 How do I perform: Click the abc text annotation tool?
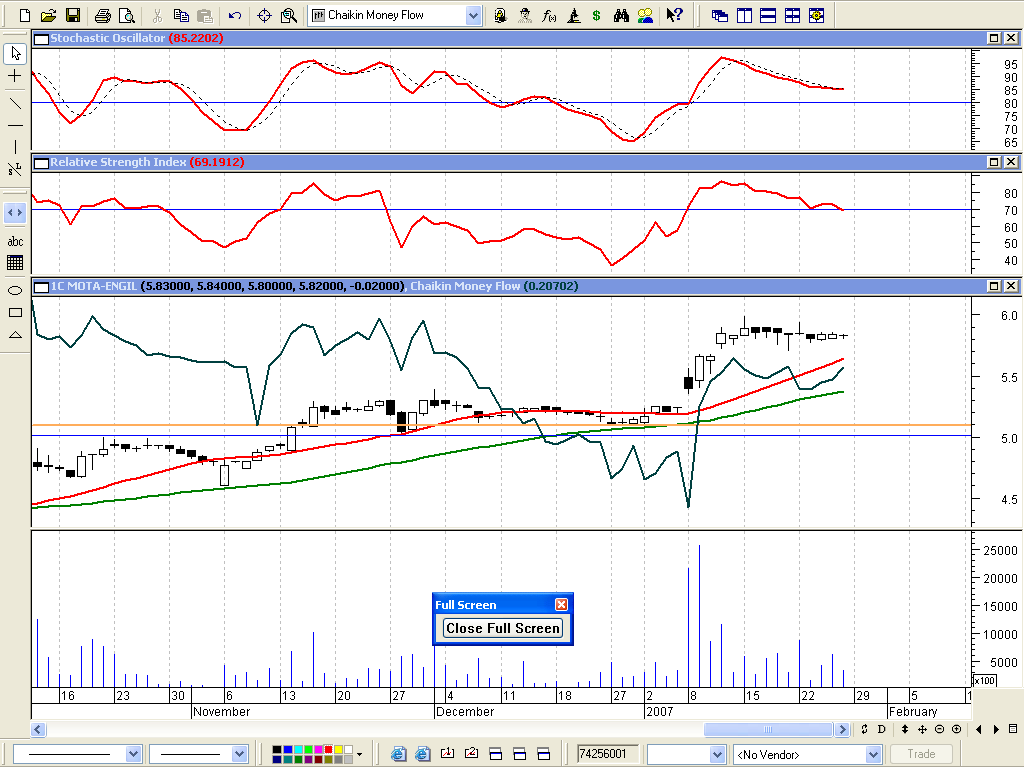tap(15, 241)
